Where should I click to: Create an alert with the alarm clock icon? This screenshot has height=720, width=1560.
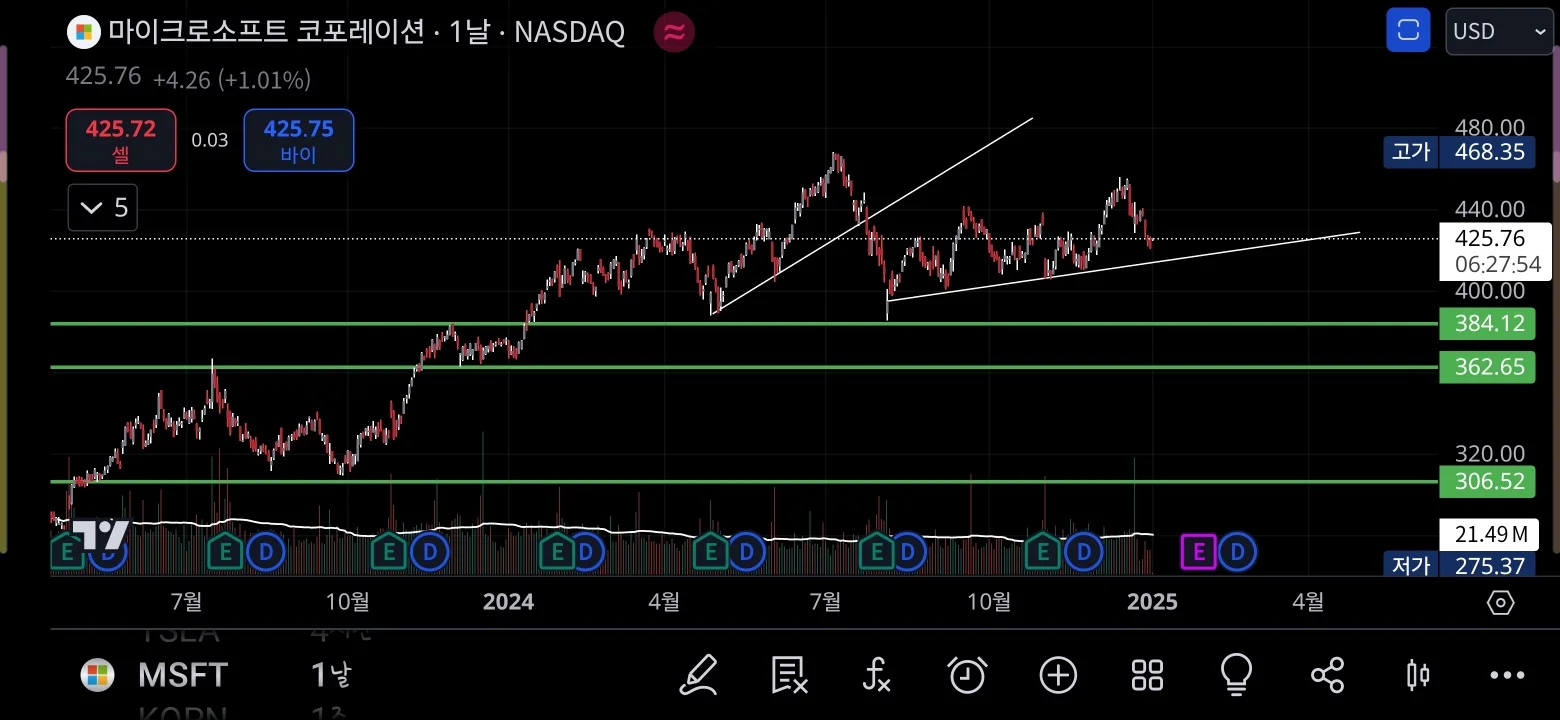coord(967,675)
